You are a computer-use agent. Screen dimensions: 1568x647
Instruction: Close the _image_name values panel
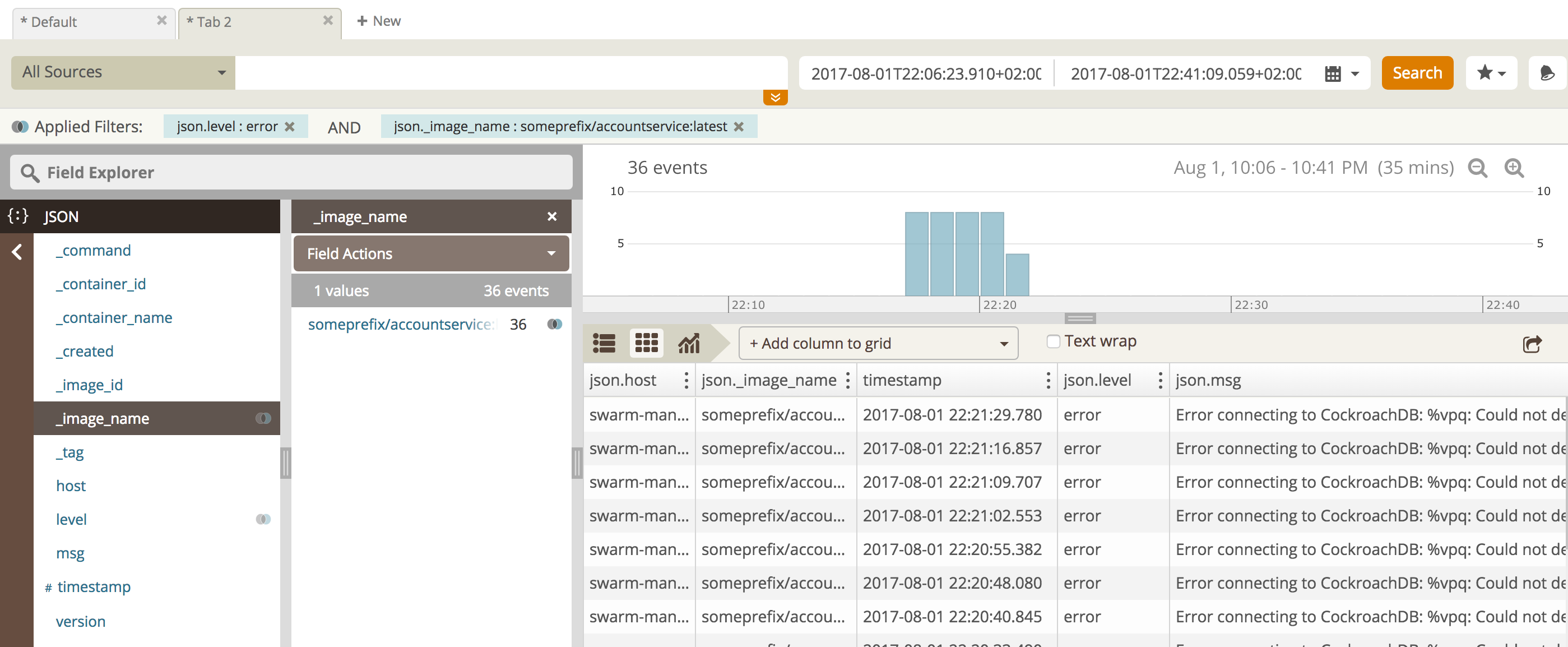pyautogui.click(x=551, y=216)
